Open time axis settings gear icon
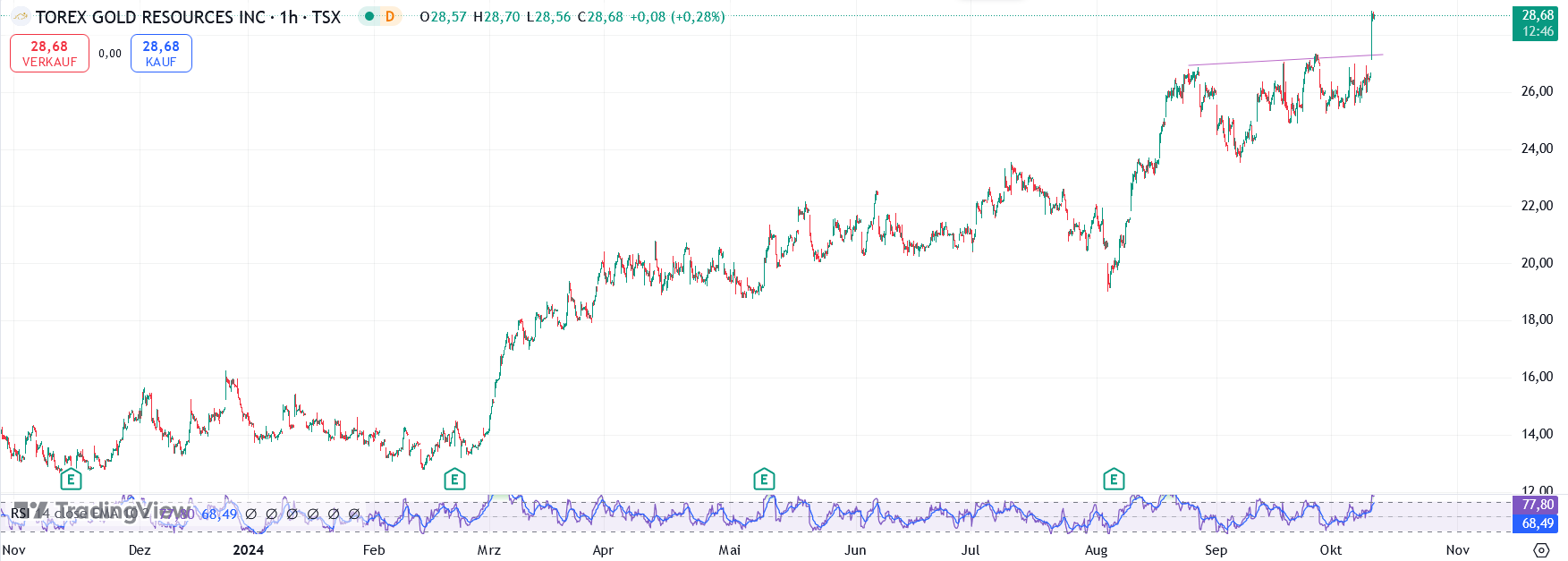Viewport: 1568px width, 561px height. pyautogui.click(x=1540, y=549)
